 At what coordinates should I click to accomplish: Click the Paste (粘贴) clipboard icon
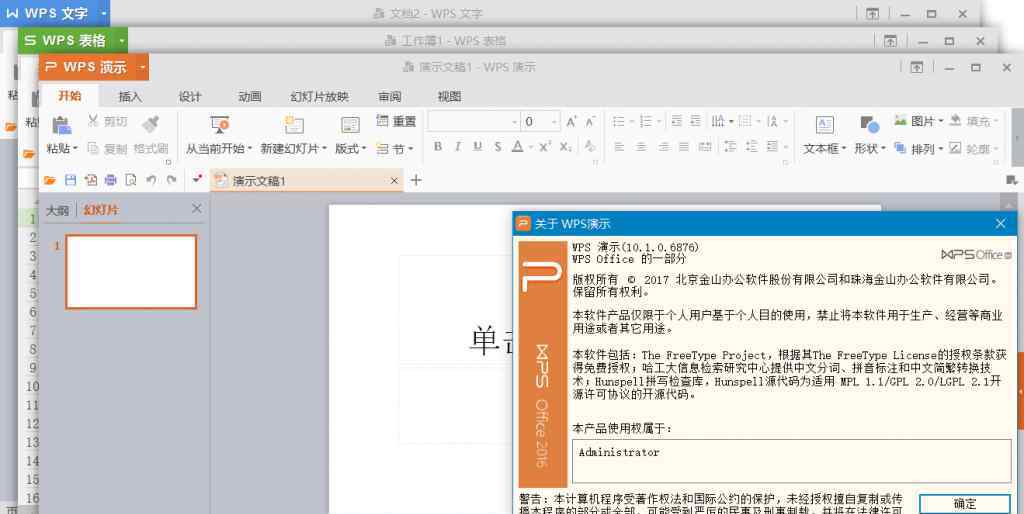click(x=61, y=124)
